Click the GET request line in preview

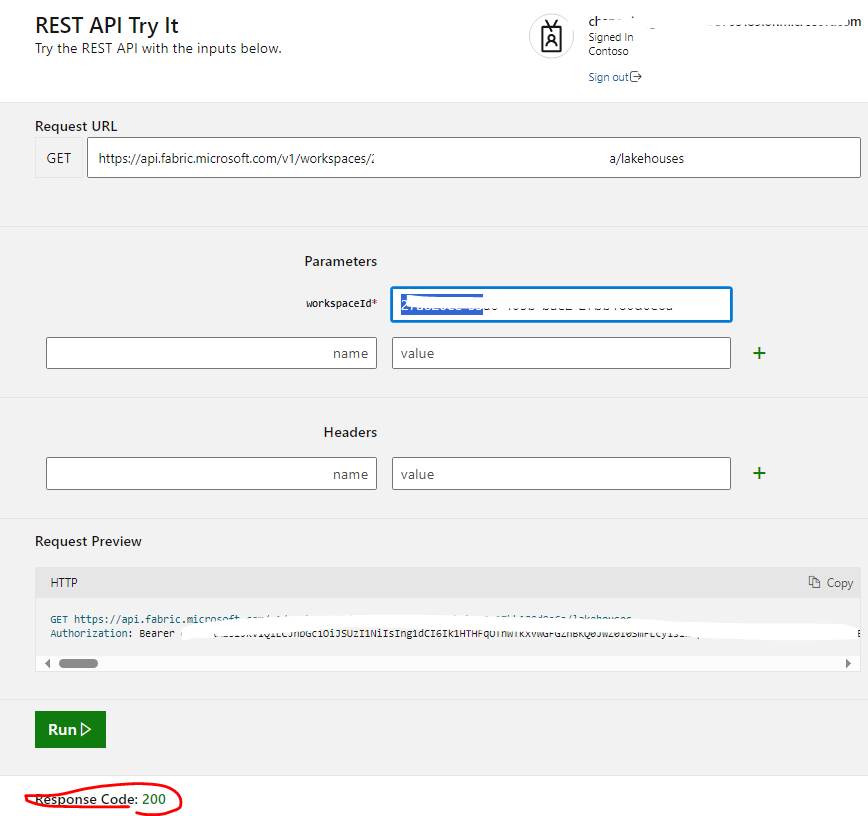[340, 619]
